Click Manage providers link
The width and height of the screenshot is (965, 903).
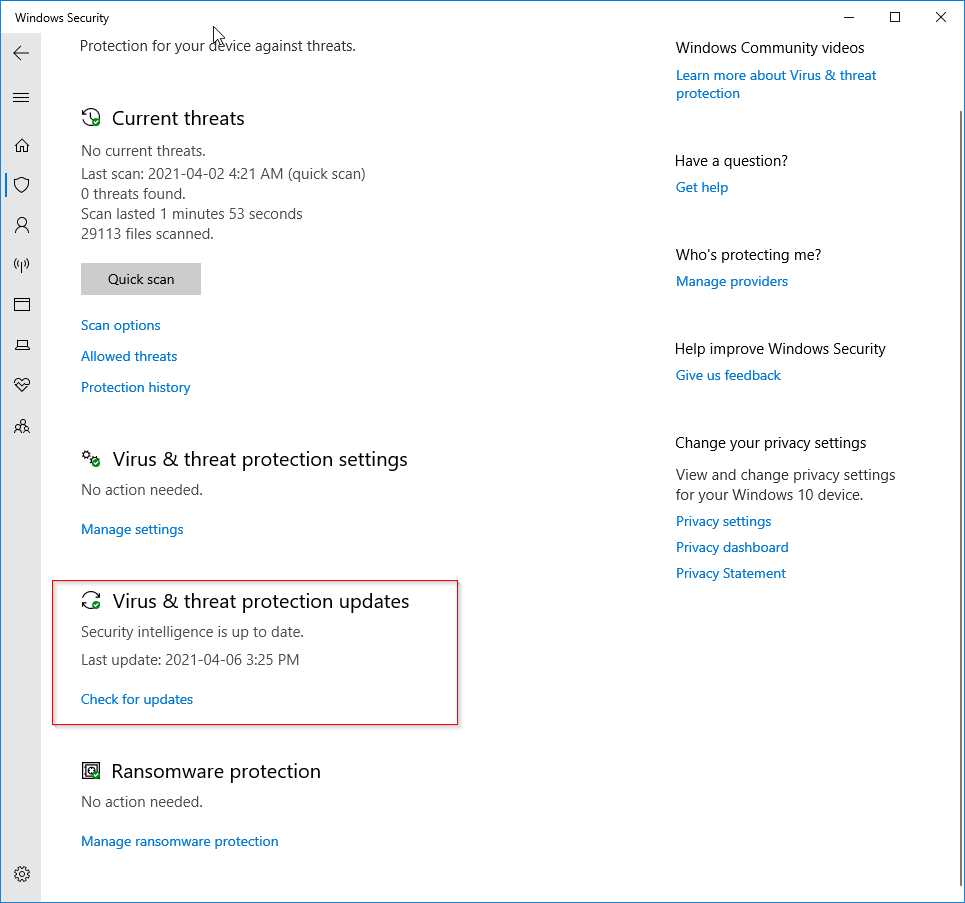[731, 281]
